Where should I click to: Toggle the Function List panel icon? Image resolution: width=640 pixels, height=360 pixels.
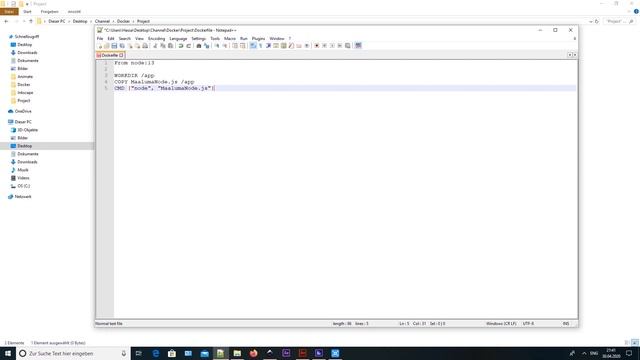click(291, 46)
